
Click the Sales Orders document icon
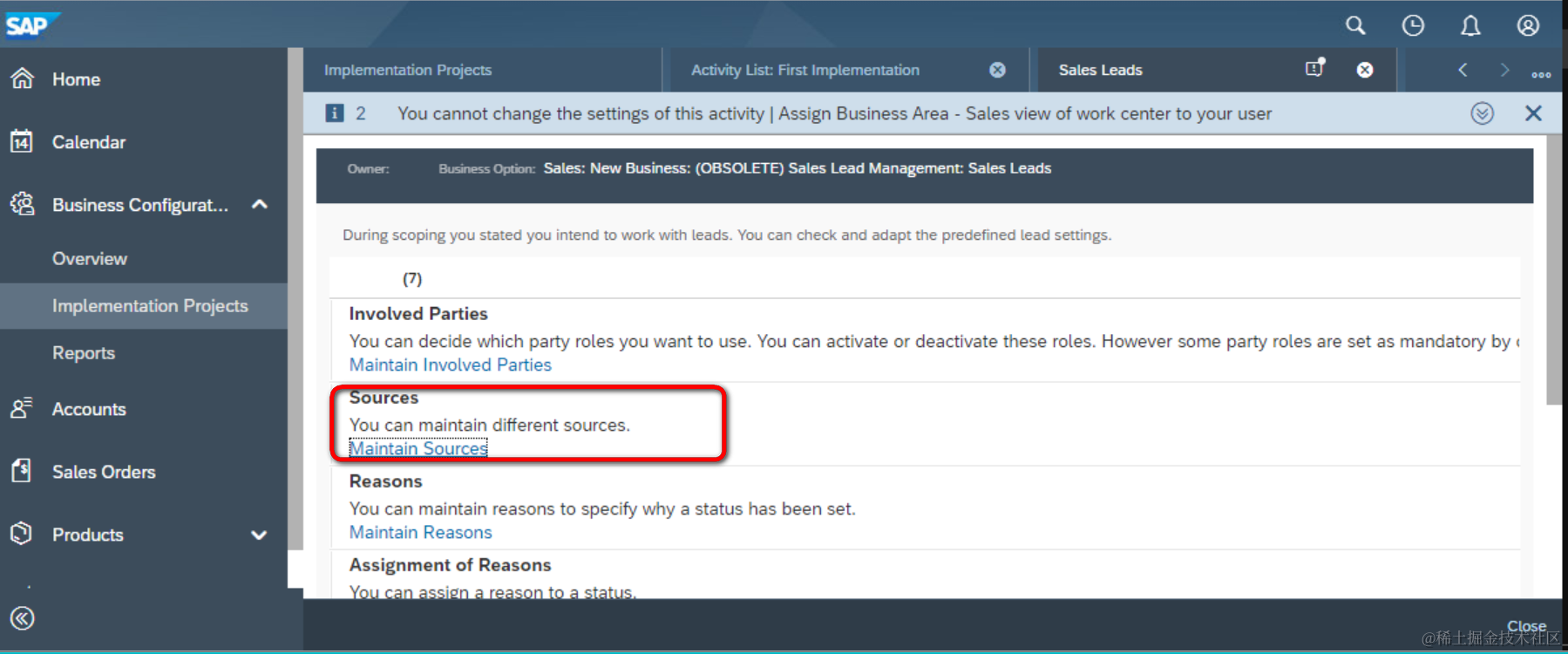point(22,471)
